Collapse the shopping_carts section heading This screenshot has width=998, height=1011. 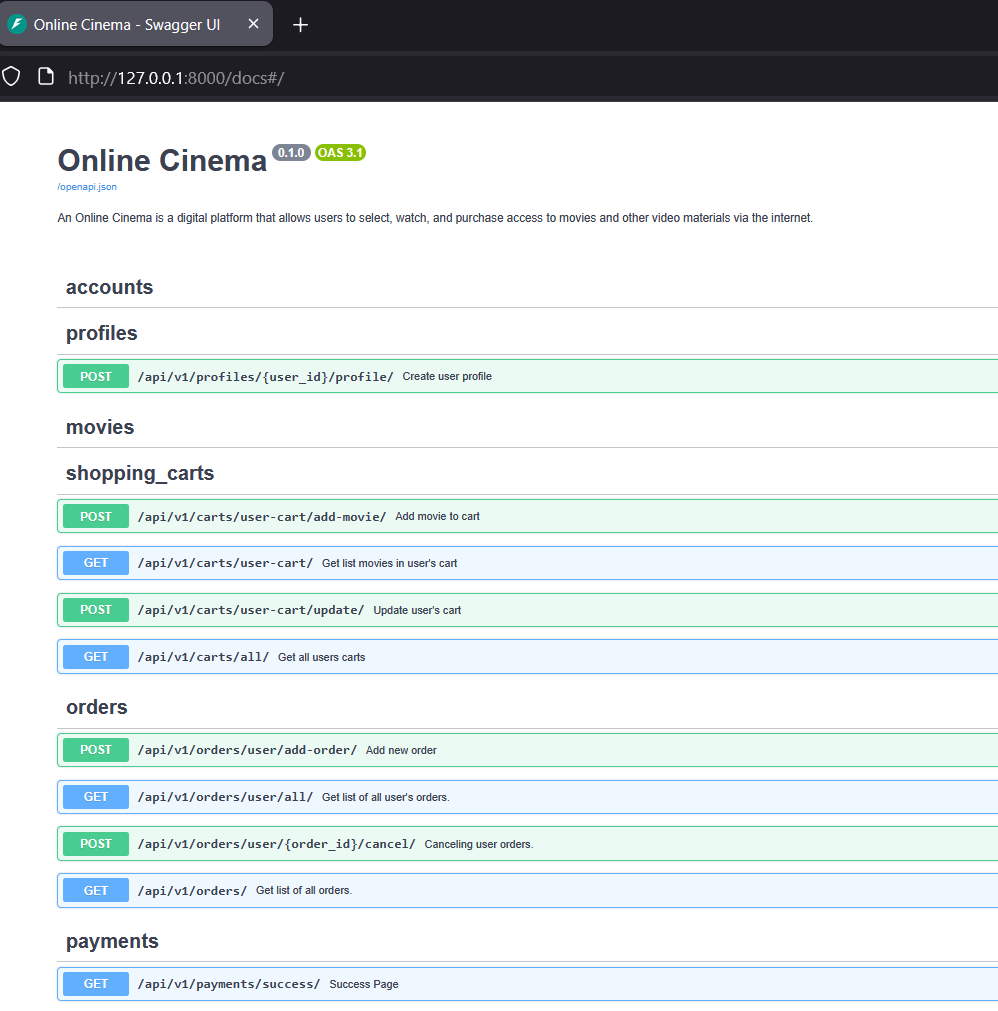point(140,473)
